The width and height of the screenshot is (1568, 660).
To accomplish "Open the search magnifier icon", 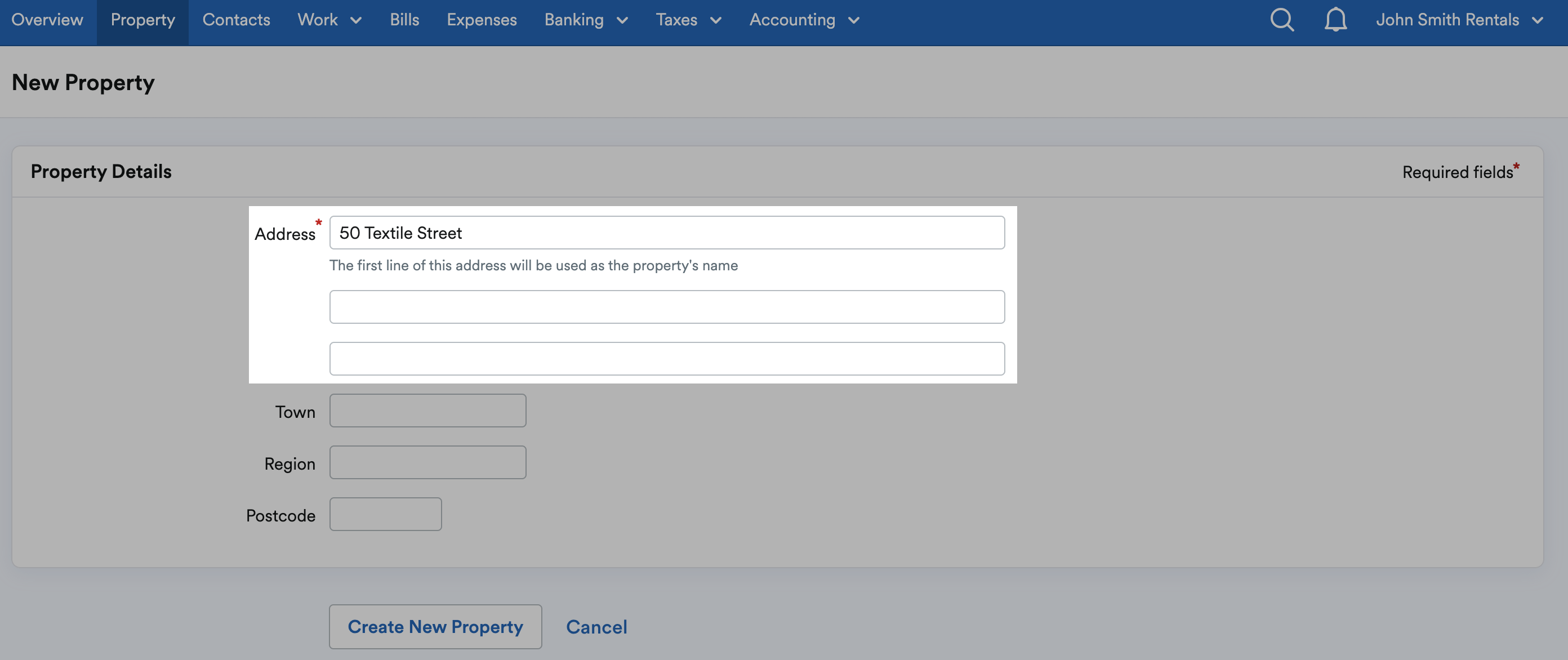I will click(x=1282, y=20).
